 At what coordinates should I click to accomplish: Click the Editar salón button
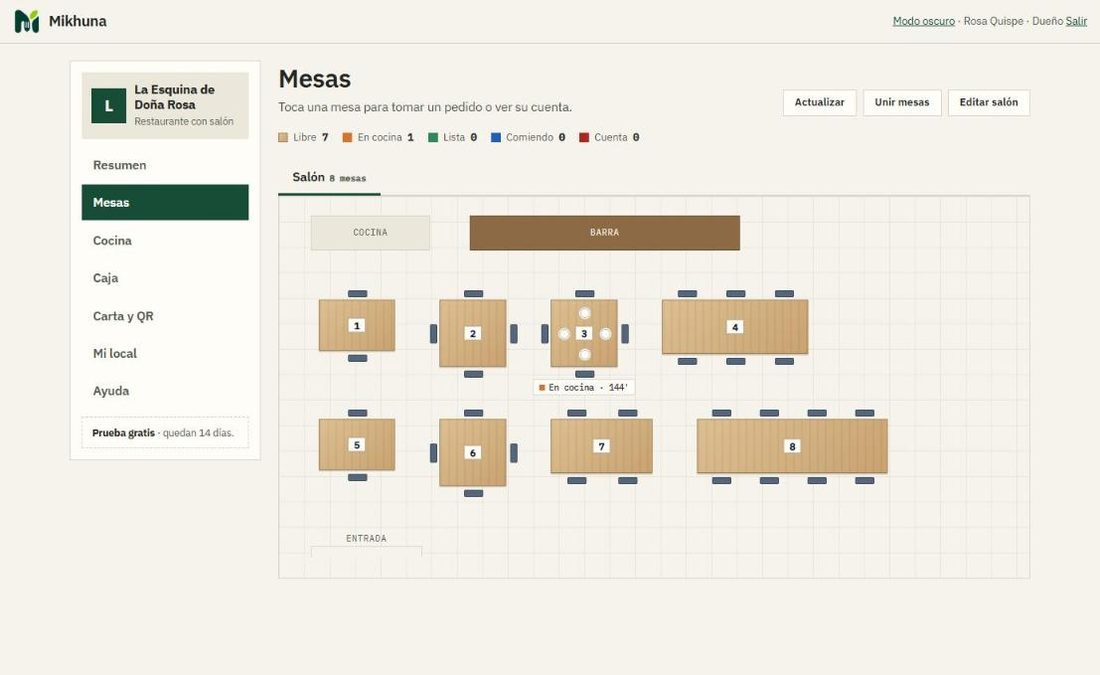point(988,102)
